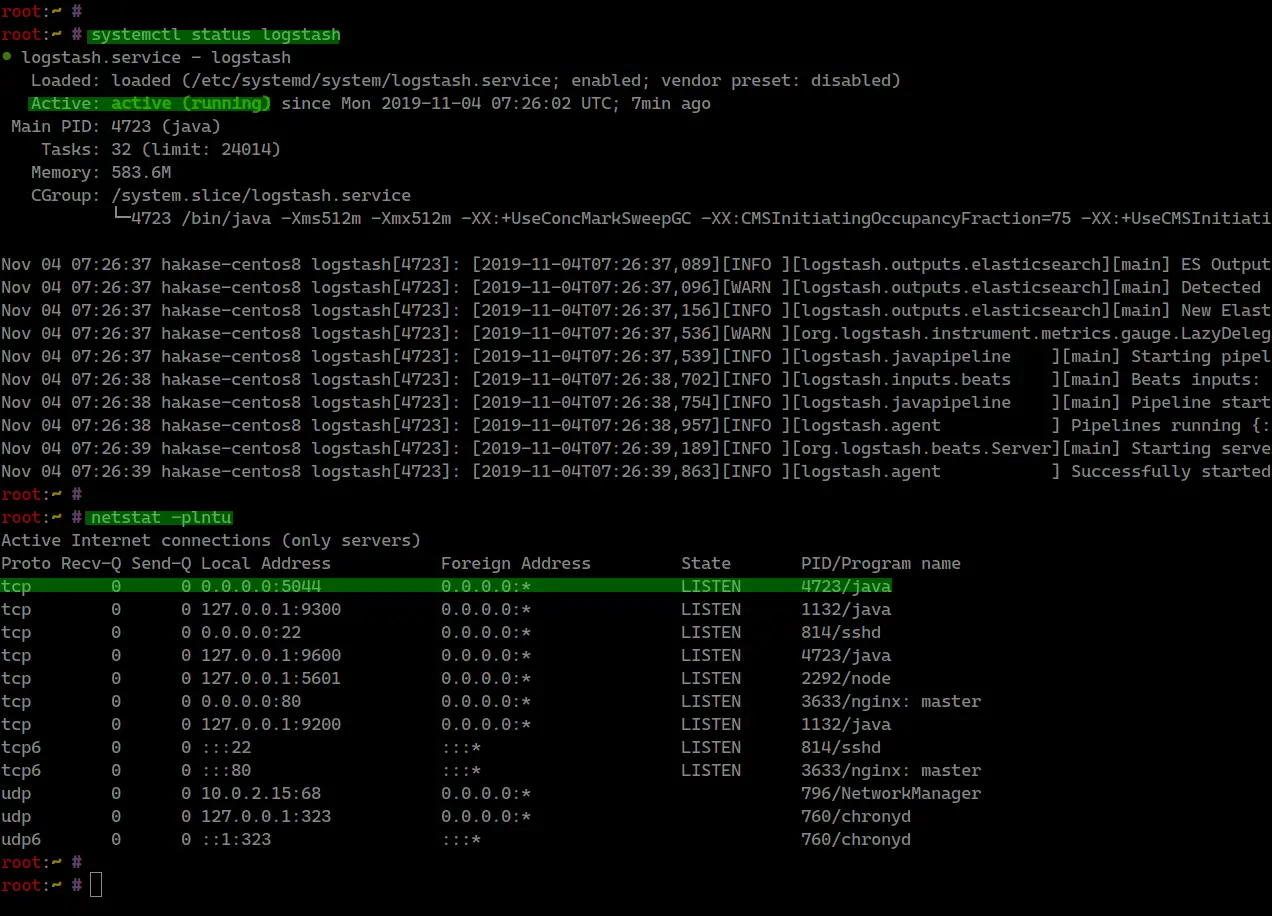This screenshot has height=916, width=1272.
Task: Click the green status dot before logstash.service
Action: 7,58
